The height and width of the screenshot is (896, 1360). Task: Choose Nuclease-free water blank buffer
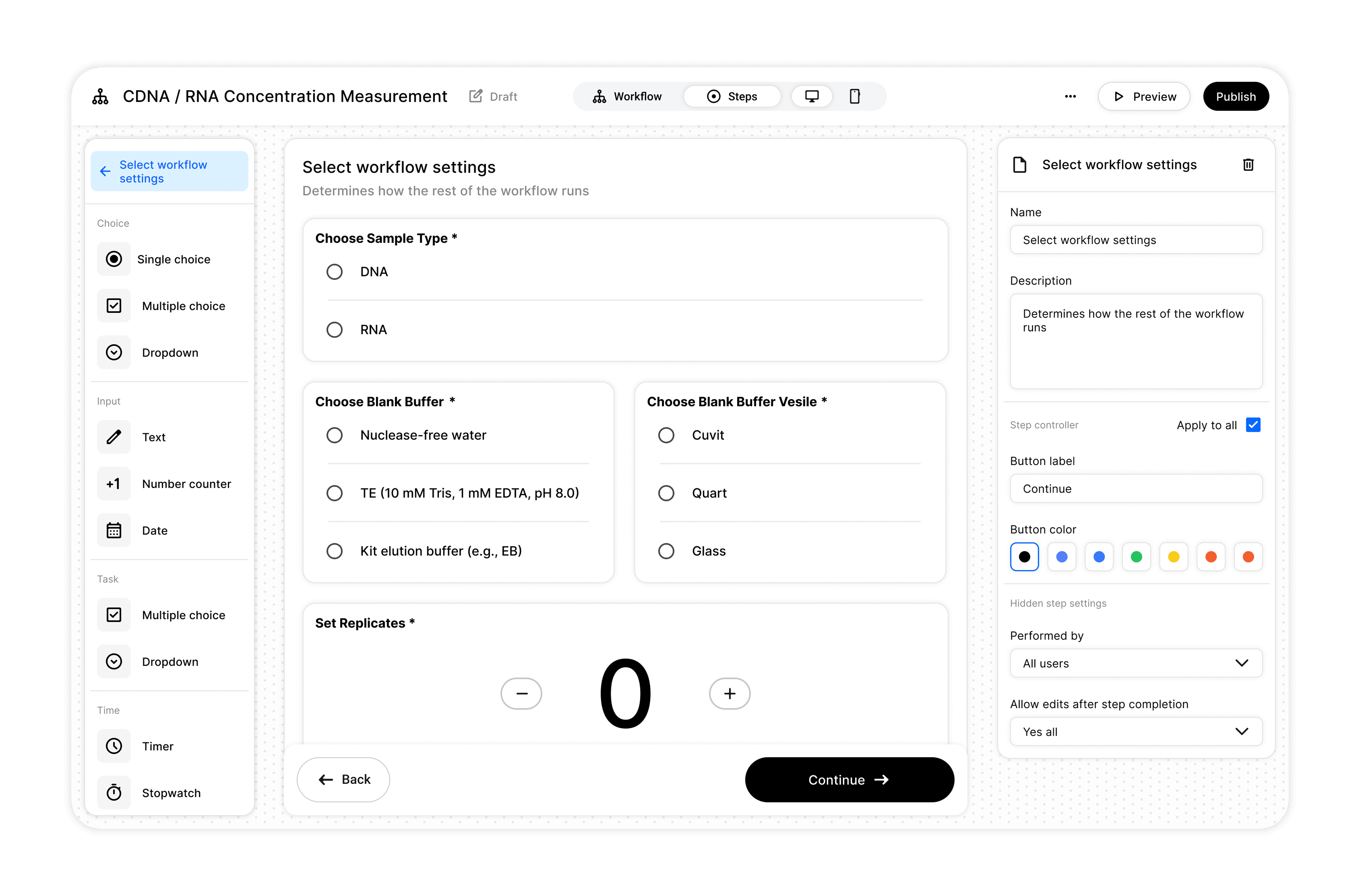[334, 435]
